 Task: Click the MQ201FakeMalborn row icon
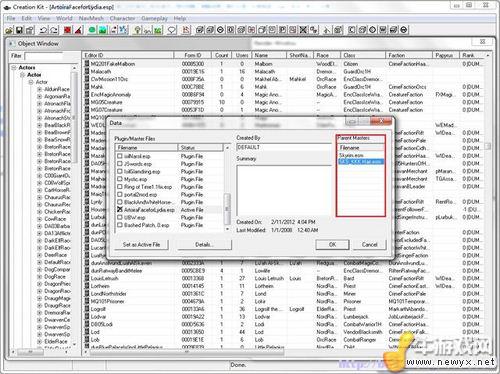point(87,64)
